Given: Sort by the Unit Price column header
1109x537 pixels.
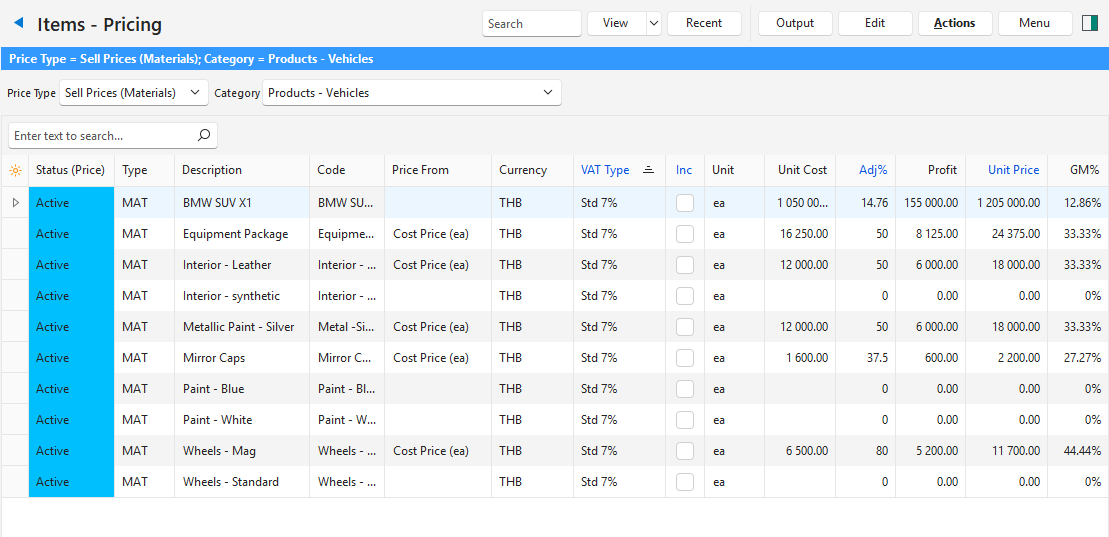Looking at the screenshot, I should [x=1013, y=170].
